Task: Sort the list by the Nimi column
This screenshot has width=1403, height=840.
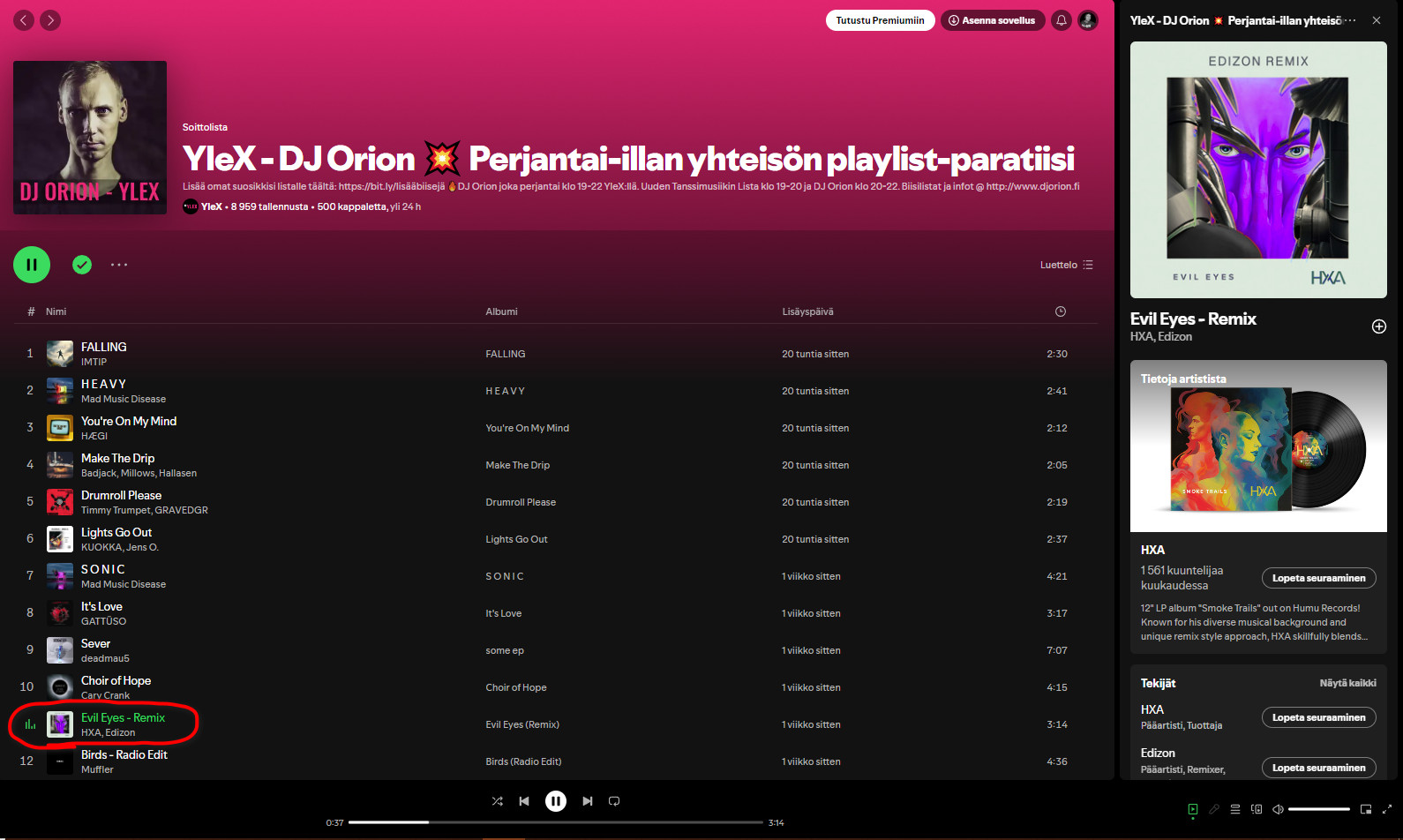Action: [x=56, y=311]
